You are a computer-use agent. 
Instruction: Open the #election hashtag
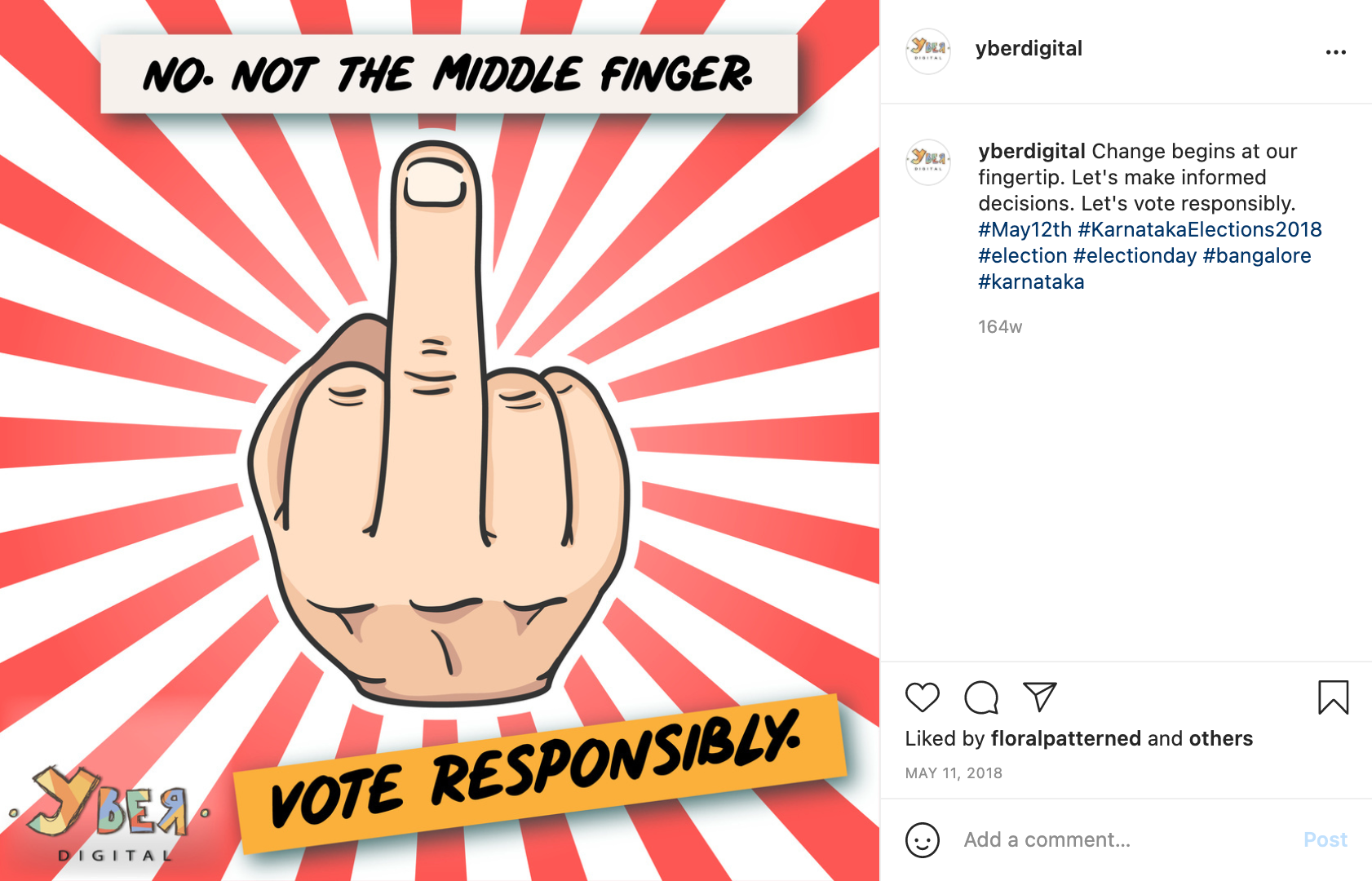pyautogui.click(x=1023, y=256)
